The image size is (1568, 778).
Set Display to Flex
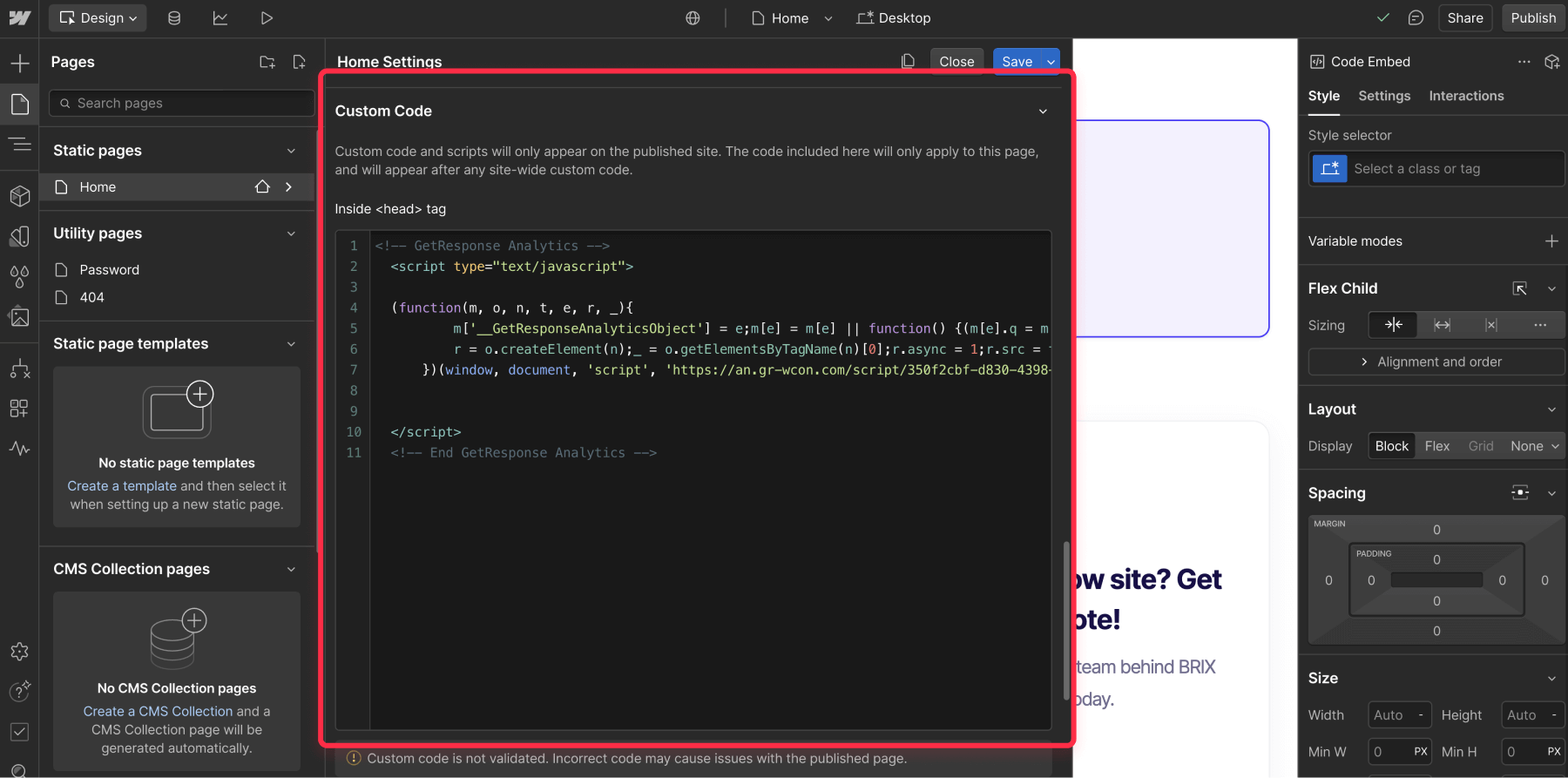click(x=1437, y=446)
